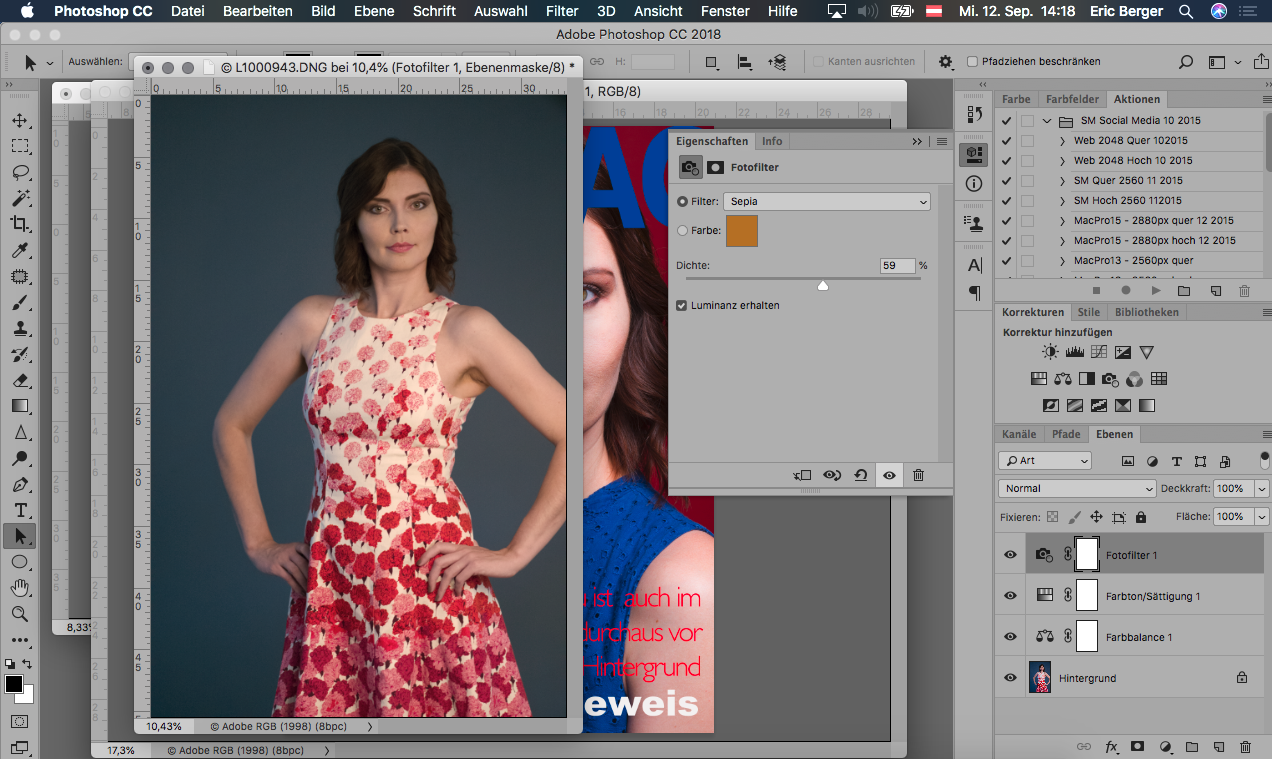Switch to the Kanäle tab
The height and width of the screenshot is (759, 1272).
pos(1019,434)
